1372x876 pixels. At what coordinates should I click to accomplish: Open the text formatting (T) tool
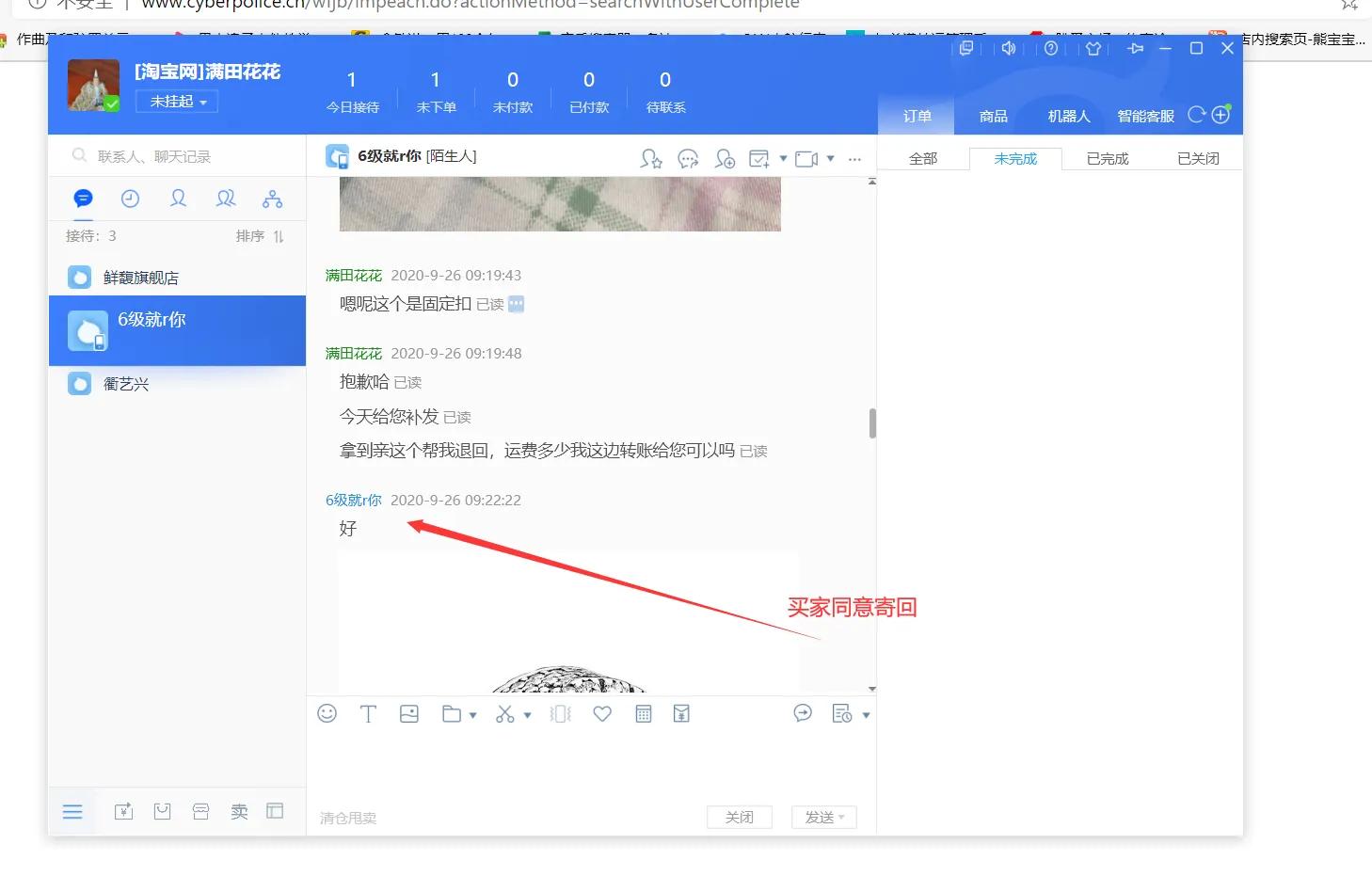pos(368,713)
